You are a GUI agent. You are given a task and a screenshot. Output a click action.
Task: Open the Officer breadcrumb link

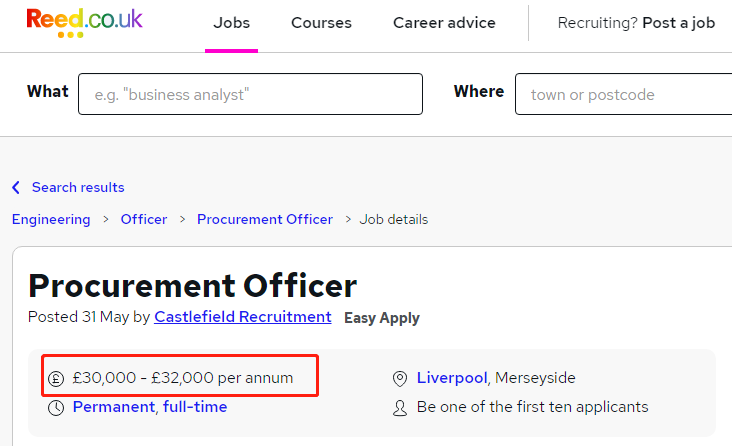tap(144, 219)
